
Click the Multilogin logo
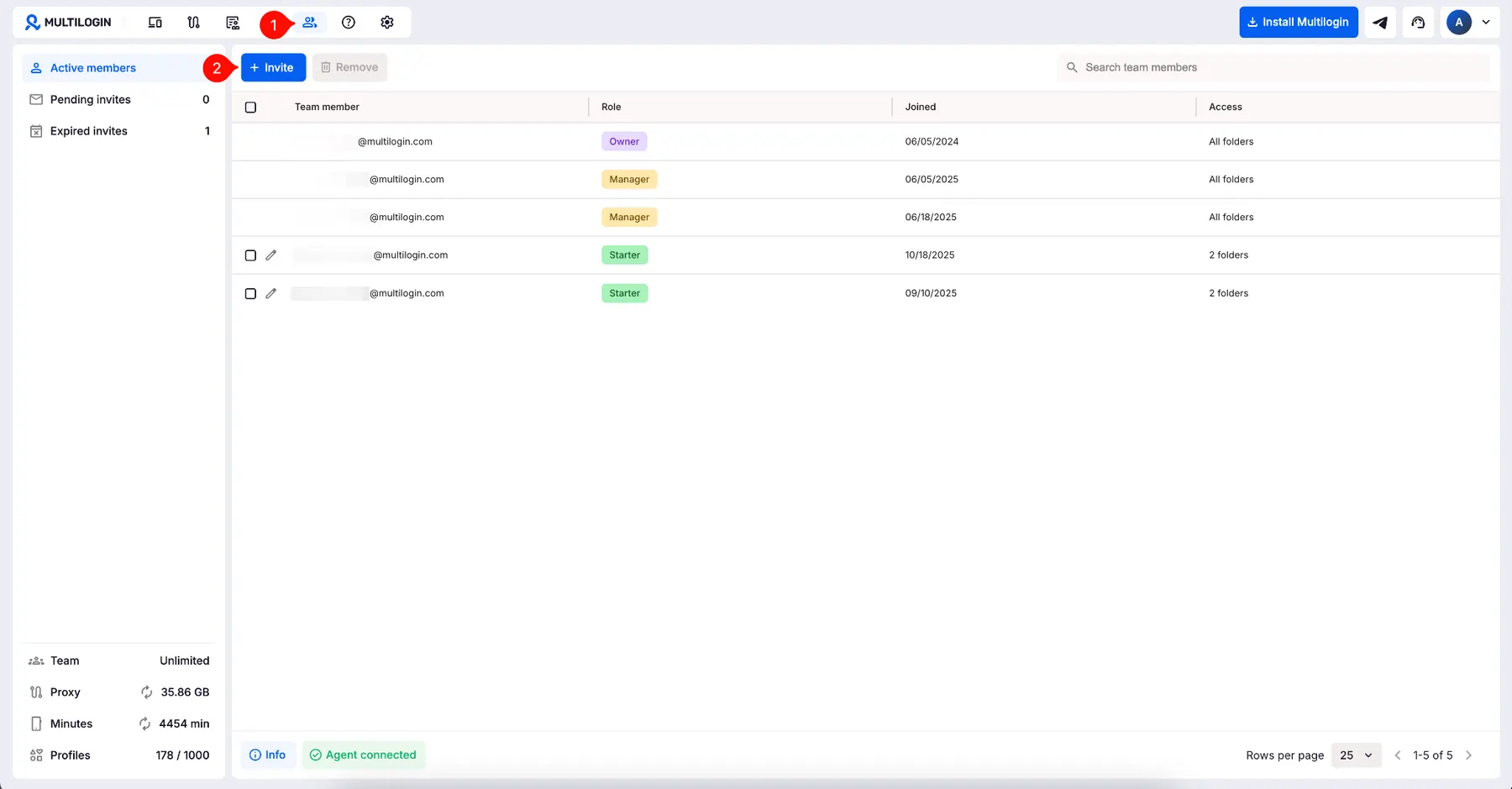click(68, 23)
